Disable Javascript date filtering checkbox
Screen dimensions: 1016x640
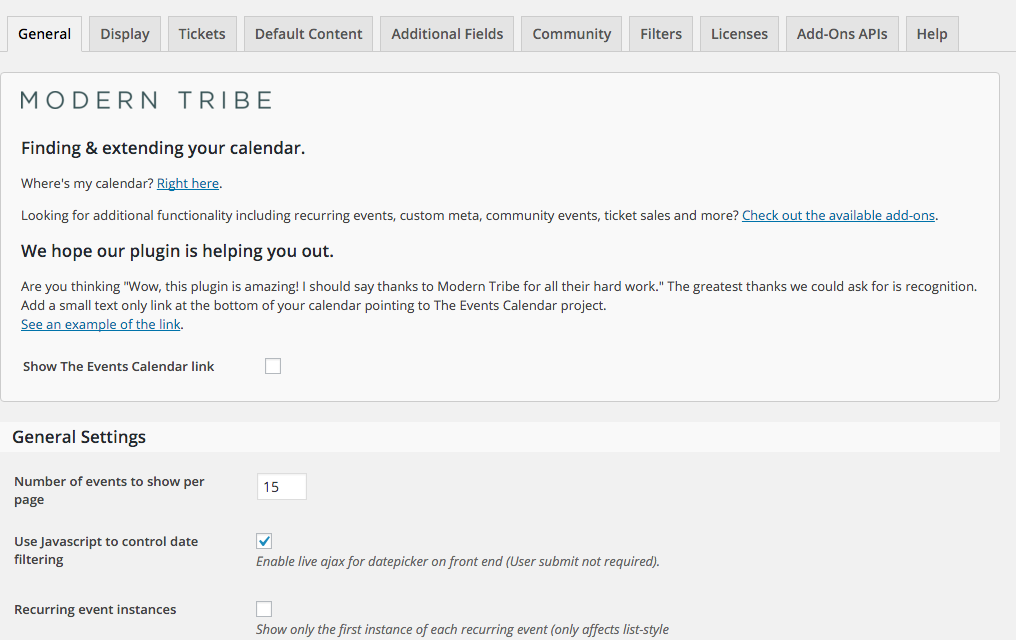click(x=264, y=541)
